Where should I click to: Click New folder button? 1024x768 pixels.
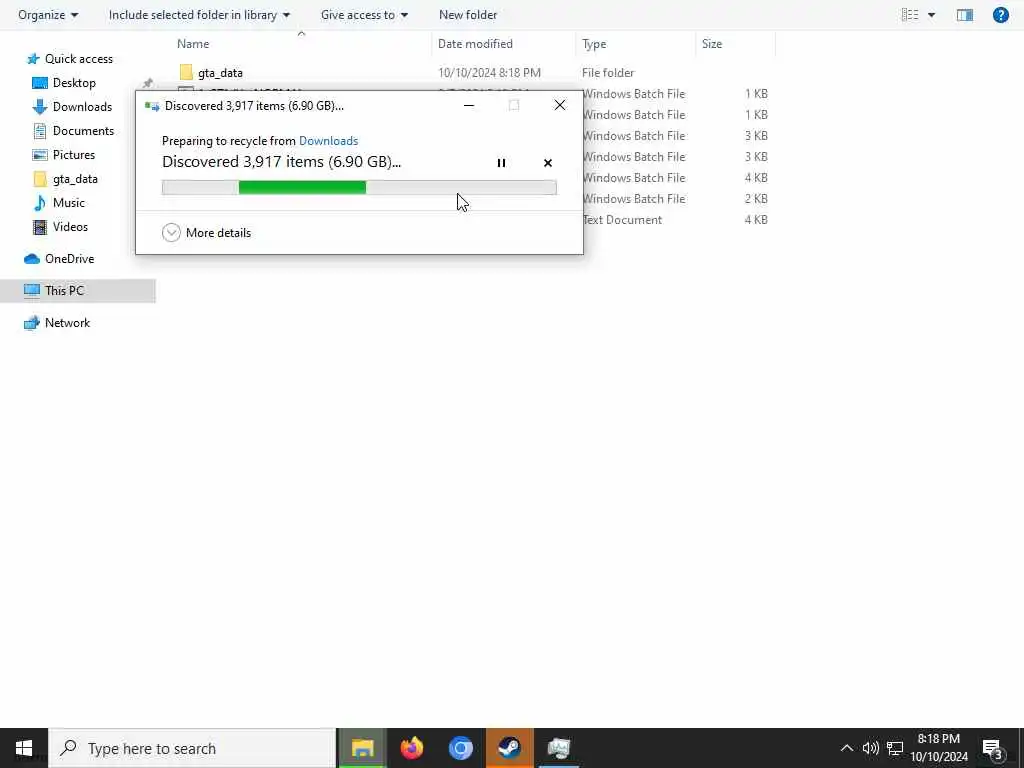(468, 14)
